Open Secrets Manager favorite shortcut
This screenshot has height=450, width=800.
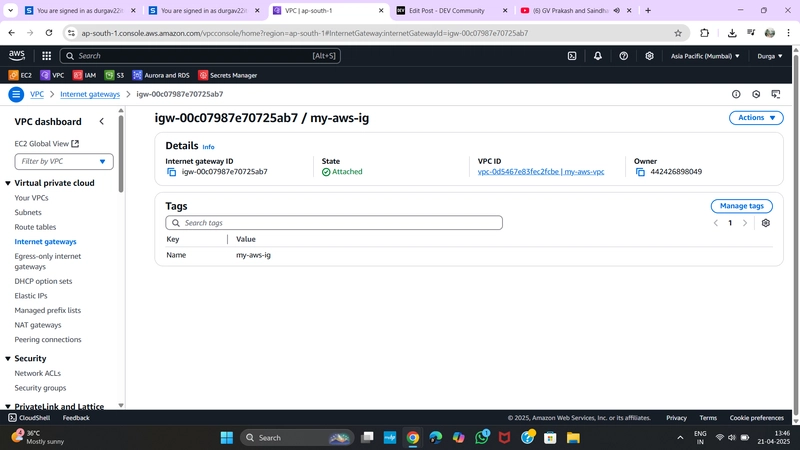pos(228,75)
